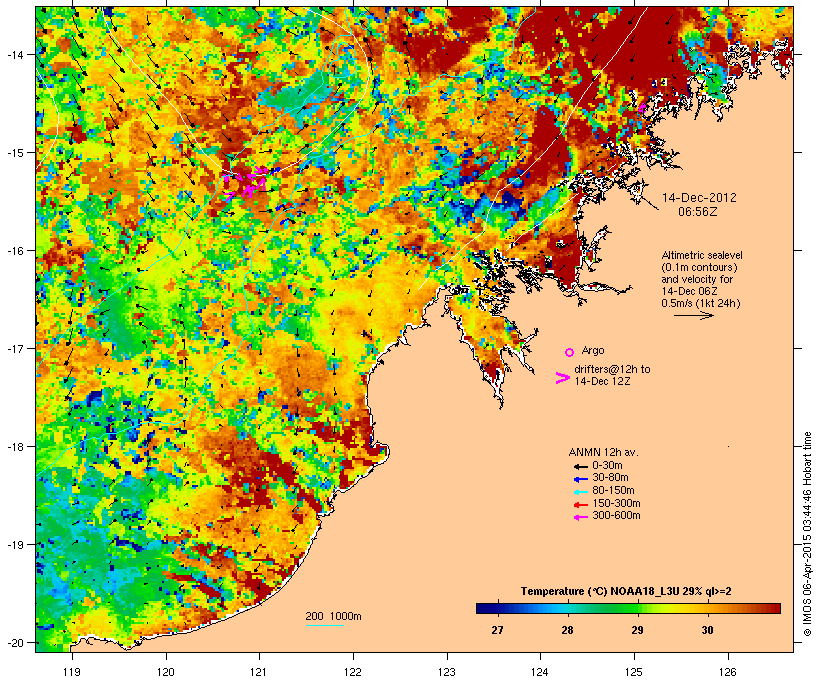Click the colorbar tick label 28
This screenshot has height=680, width=820.
pos(567,630)
